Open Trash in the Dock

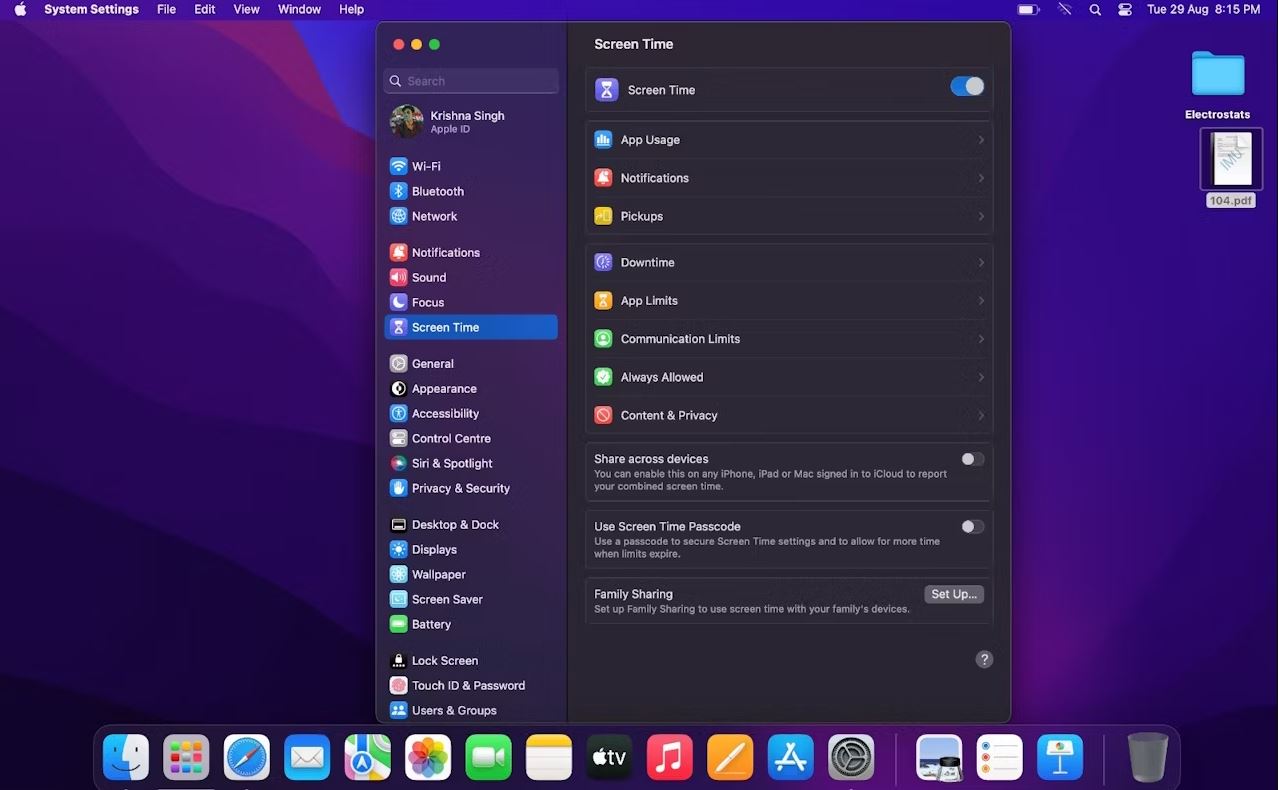[x=1147, y=757]
